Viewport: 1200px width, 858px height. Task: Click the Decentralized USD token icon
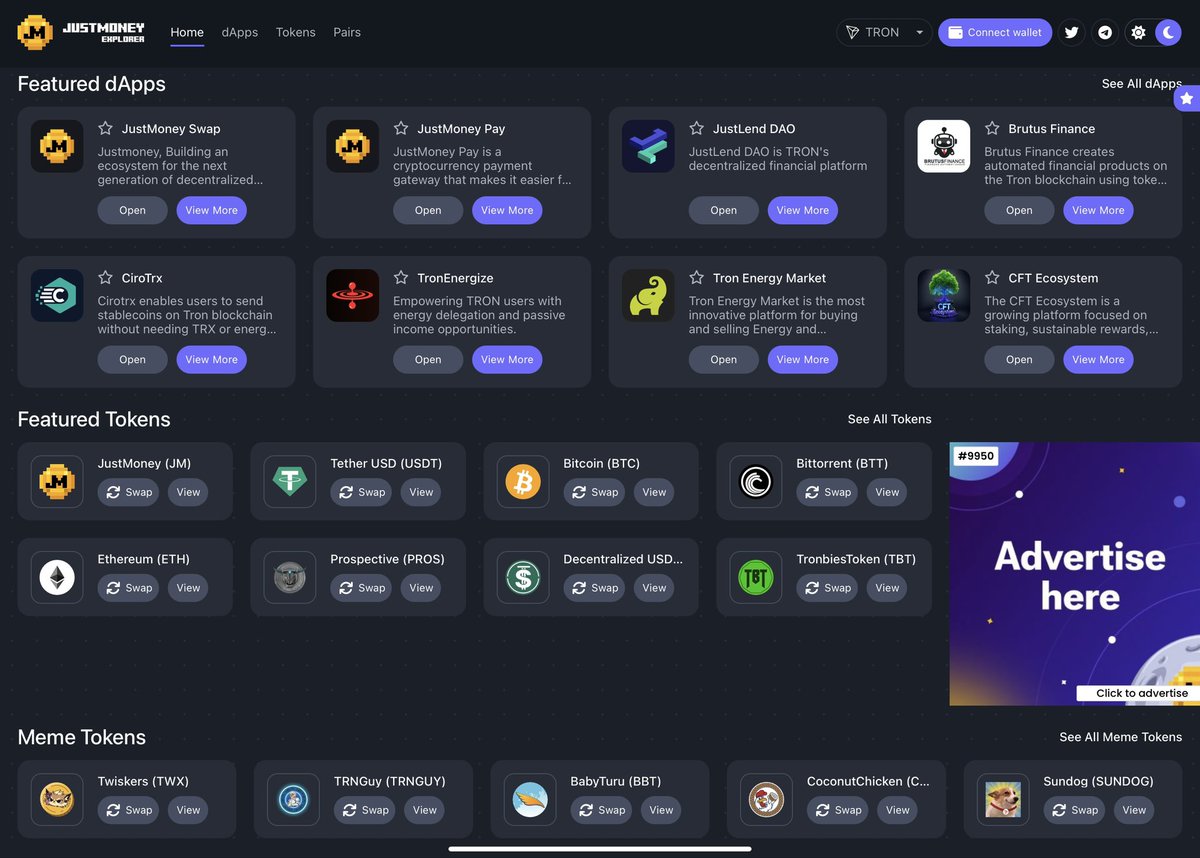523,577
